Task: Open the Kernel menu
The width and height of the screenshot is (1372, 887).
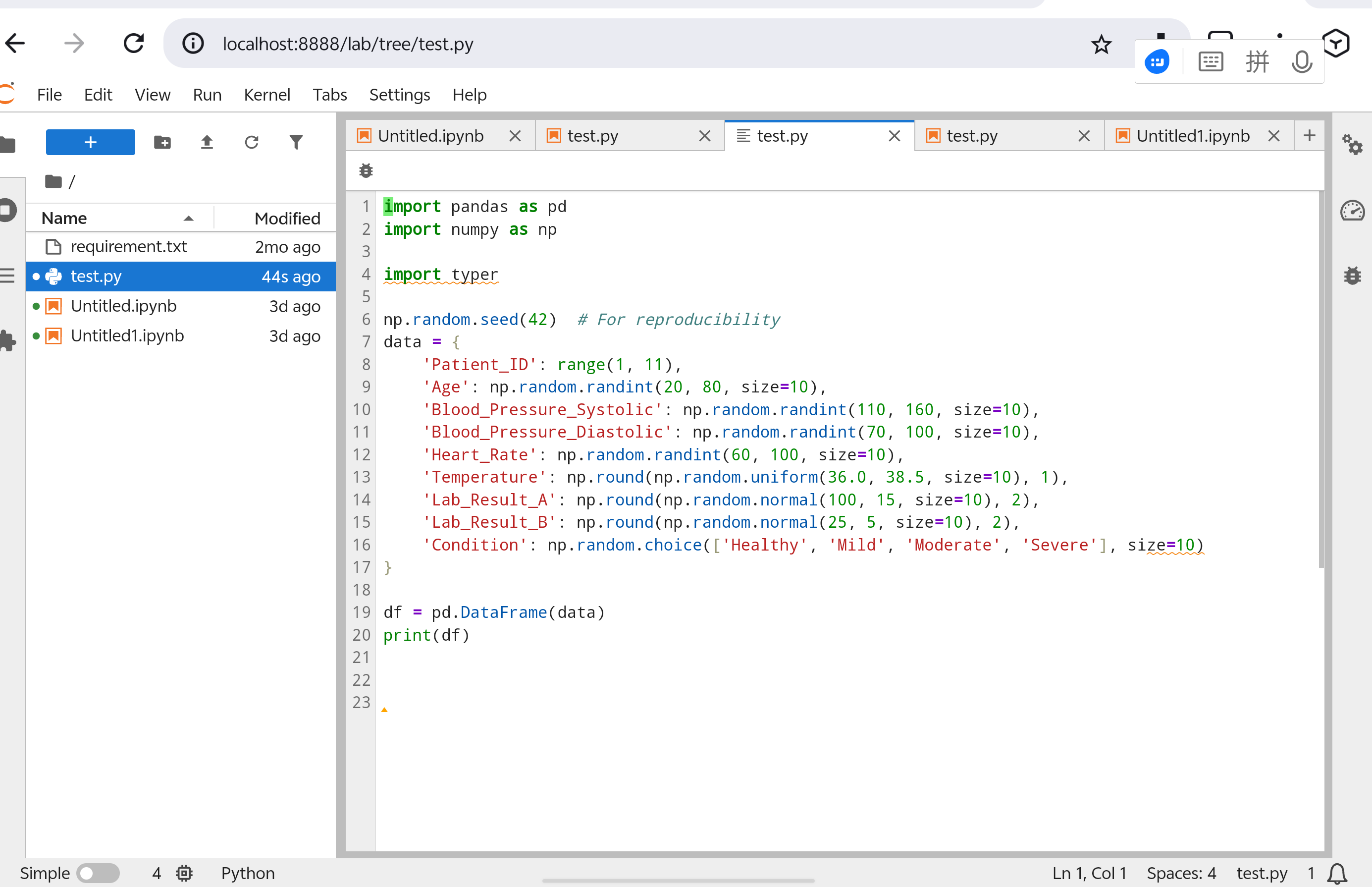Action: click(x=266, y=95)
